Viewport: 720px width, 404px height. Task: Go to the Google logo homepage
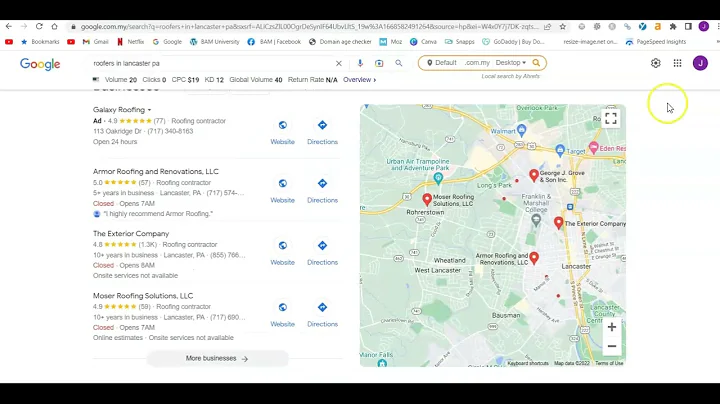[40, 64]
